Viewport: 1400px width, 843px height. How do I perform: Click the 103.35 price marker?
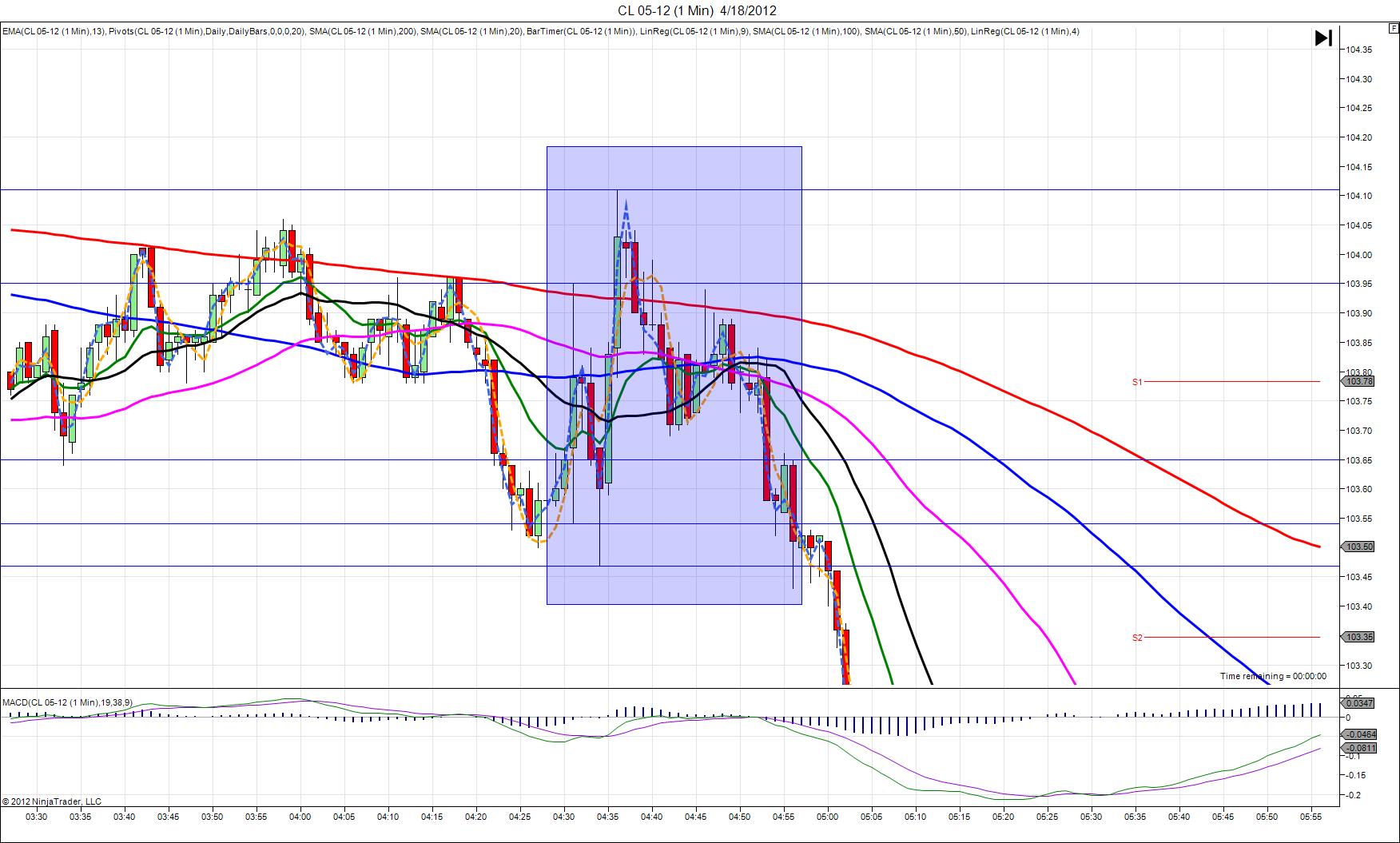[x=1358, y=638]
